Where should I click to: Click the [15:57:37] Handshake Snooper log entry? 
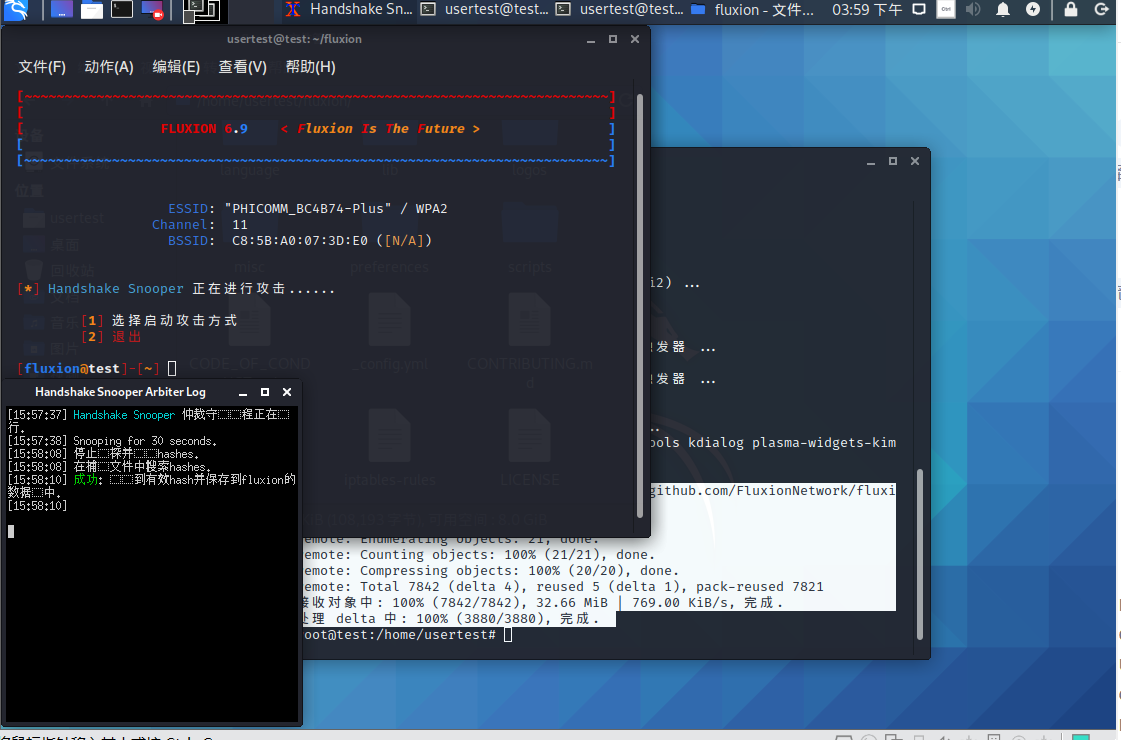149,420
